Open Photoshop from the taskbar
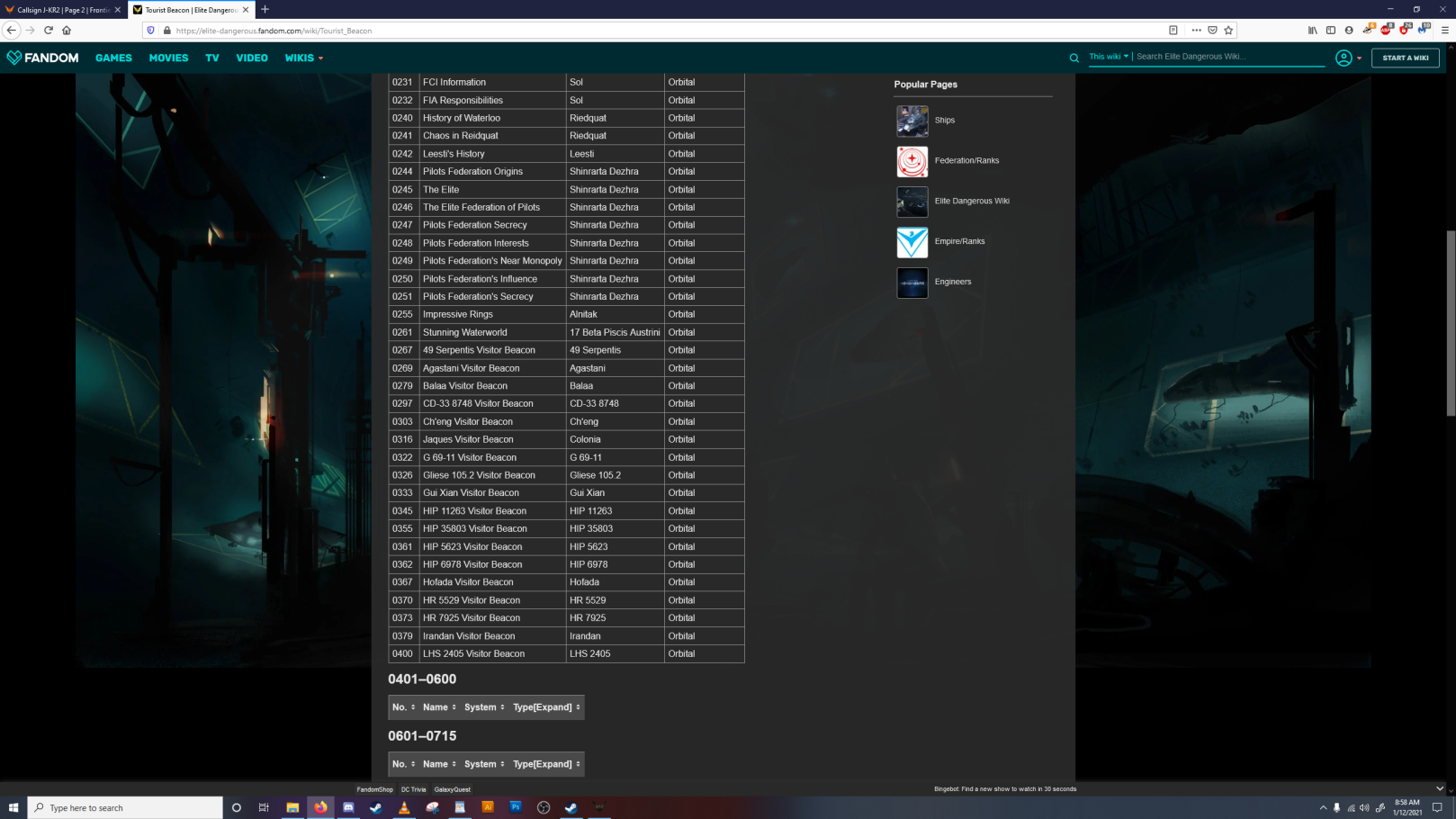The width and height of the screenshot is (1456, 819). coord(516,807)
